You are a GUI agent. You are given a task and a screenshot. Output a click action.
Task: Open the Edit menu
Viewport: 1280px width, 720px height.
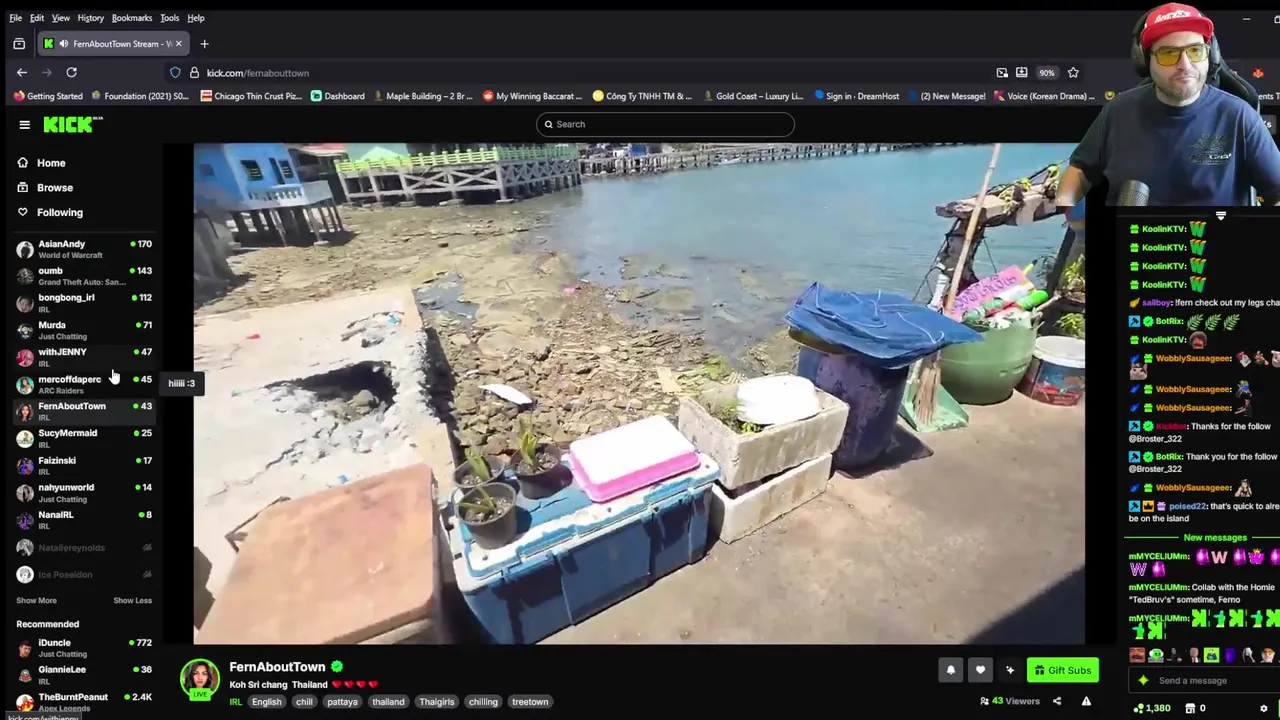pos(37,18)
